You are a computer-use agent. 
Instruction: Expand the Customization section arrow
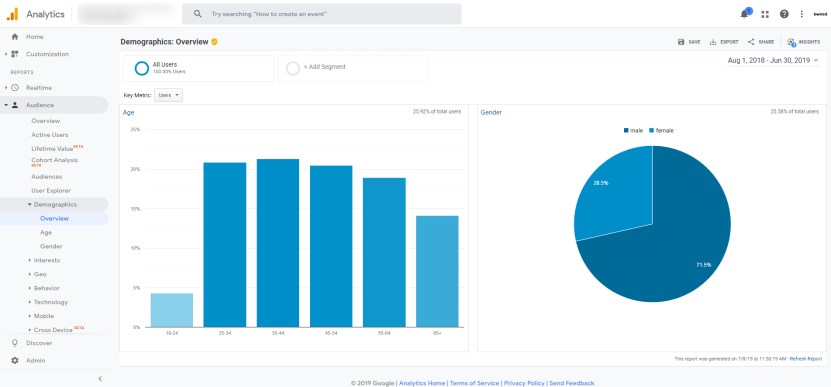pyautogui.click(x=6, y=54)
